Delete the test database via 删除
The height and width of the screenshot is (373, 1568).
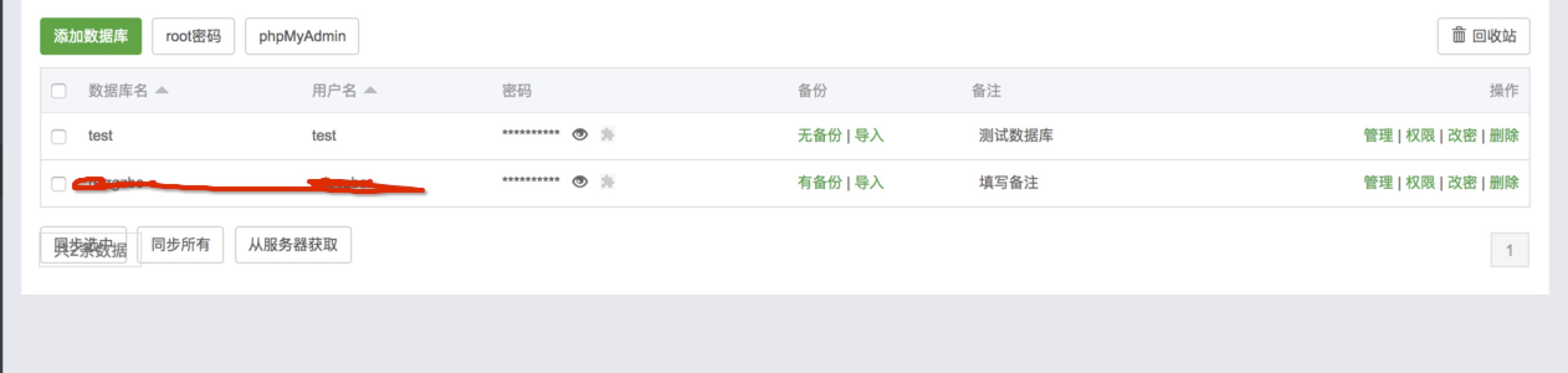pyautogui.click(x=1504, y=136)
